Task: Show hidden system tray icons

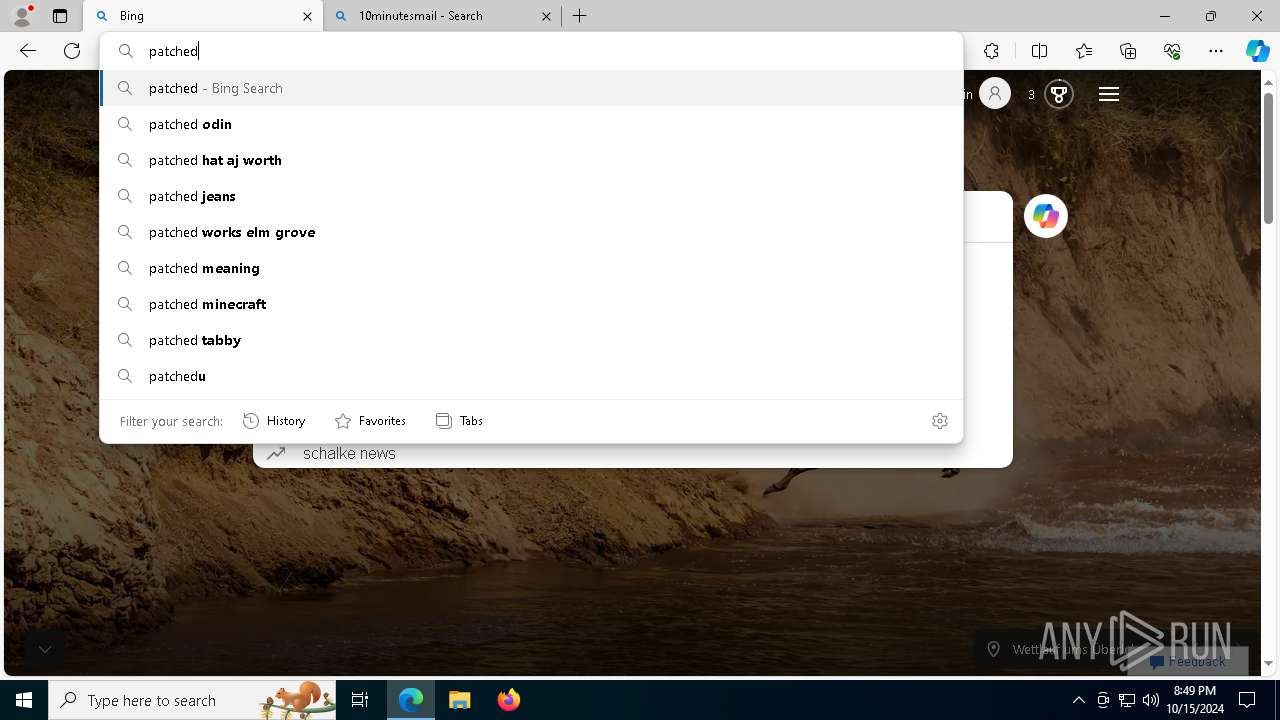Action: [1078, 700]
